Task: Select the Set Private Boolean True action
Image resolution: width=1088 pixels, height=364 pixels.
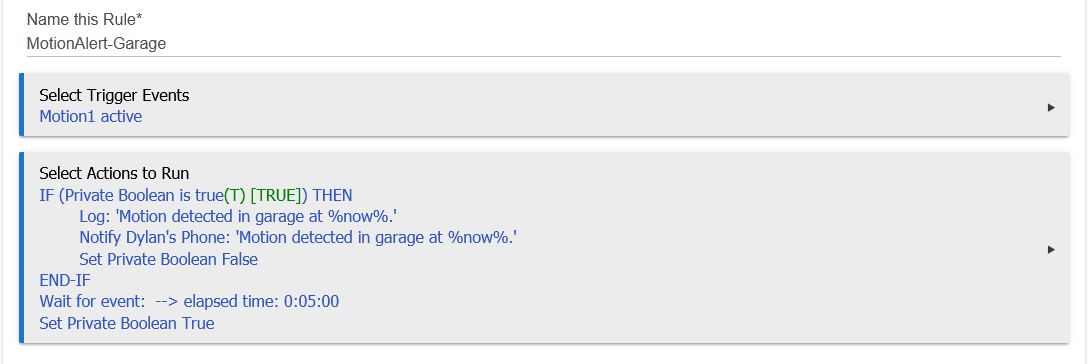Action: 127,324
